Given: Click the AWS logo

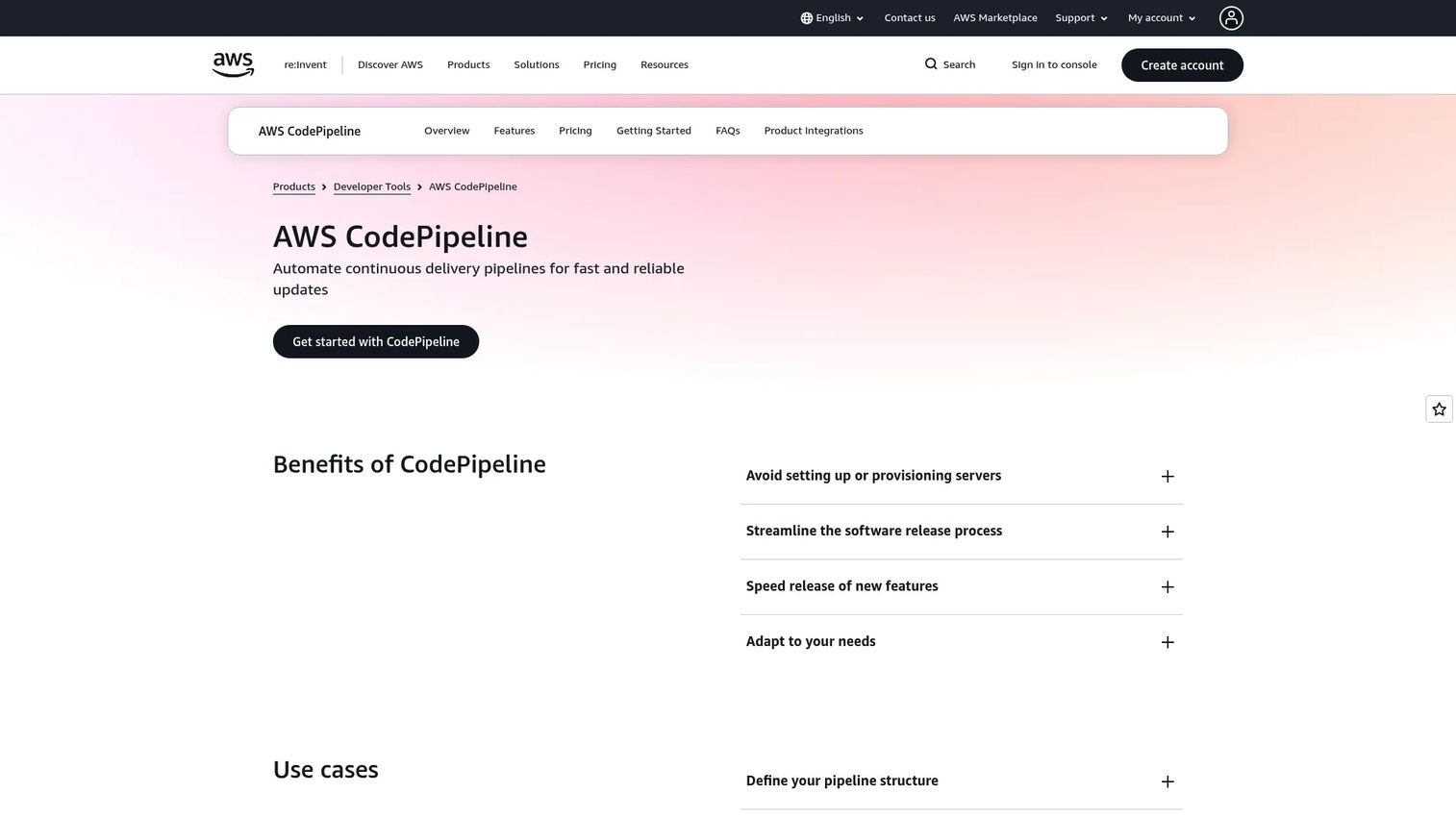Looking at the screenshot, I should point(233,64).
